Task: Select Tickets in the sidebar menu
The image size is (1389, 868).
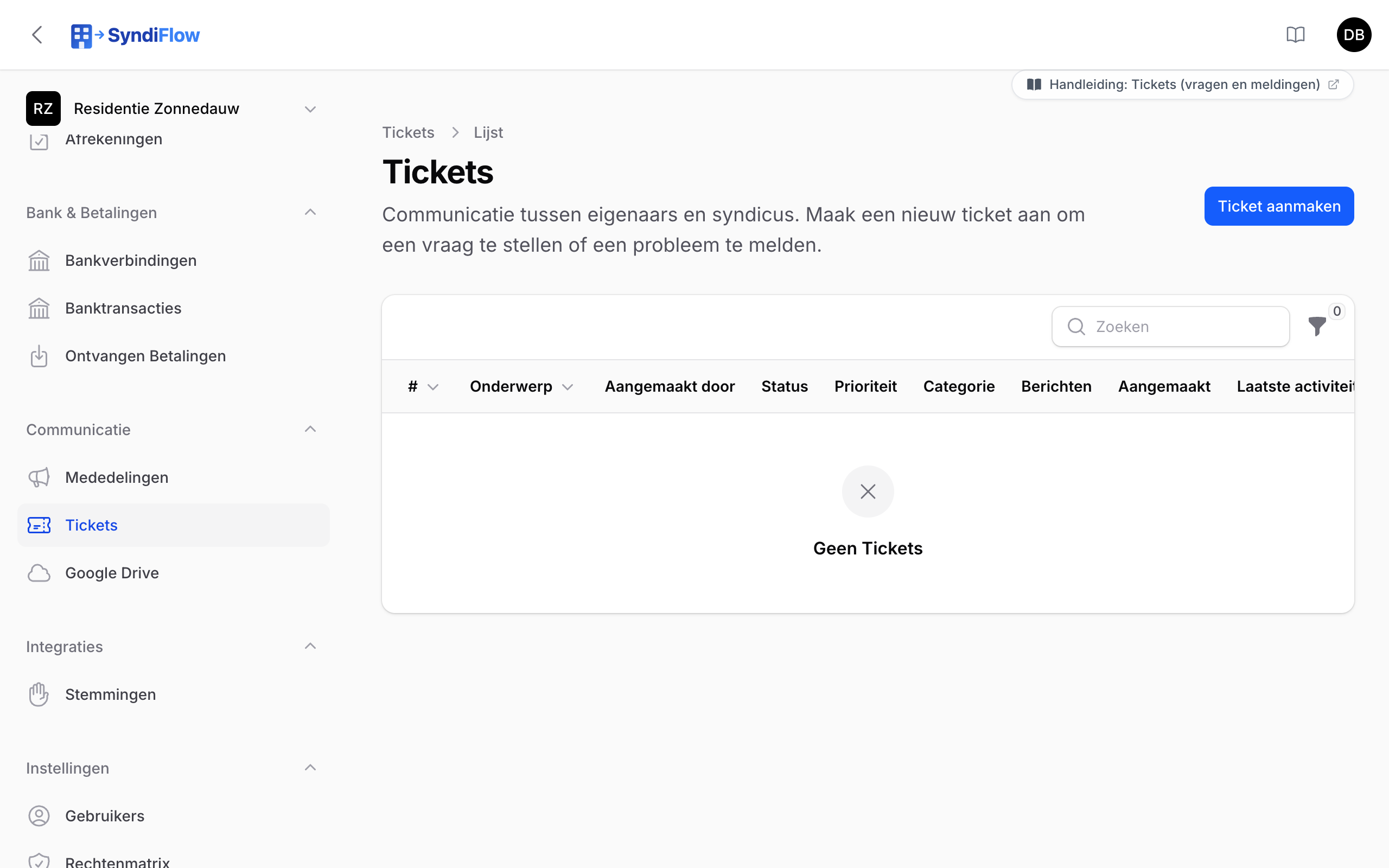Action: point(173,525)
